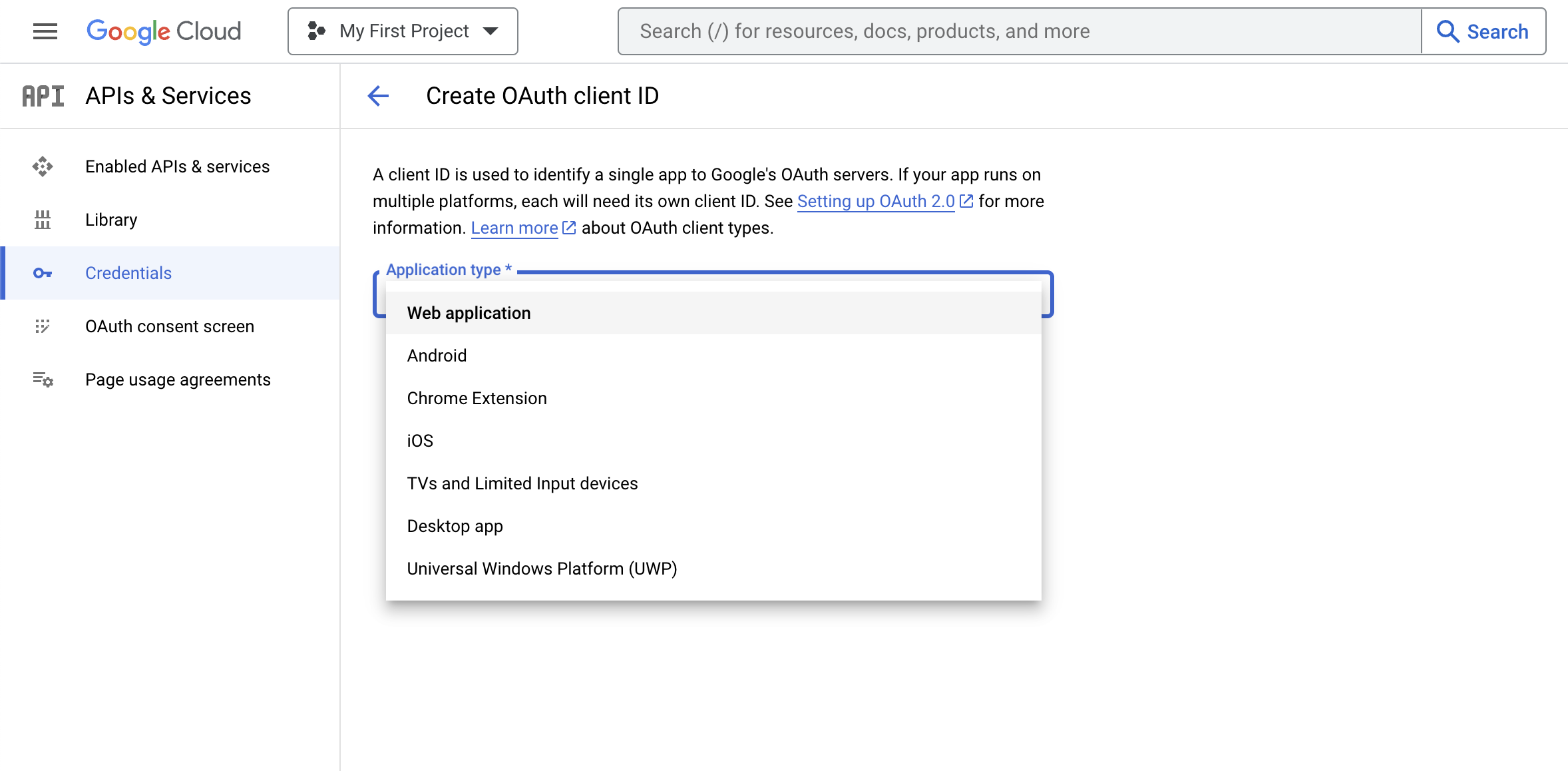Click the back arrow to leave OAuth creation
The width and height of the screenshot is (1568, 771).
[x=378, y=96]
